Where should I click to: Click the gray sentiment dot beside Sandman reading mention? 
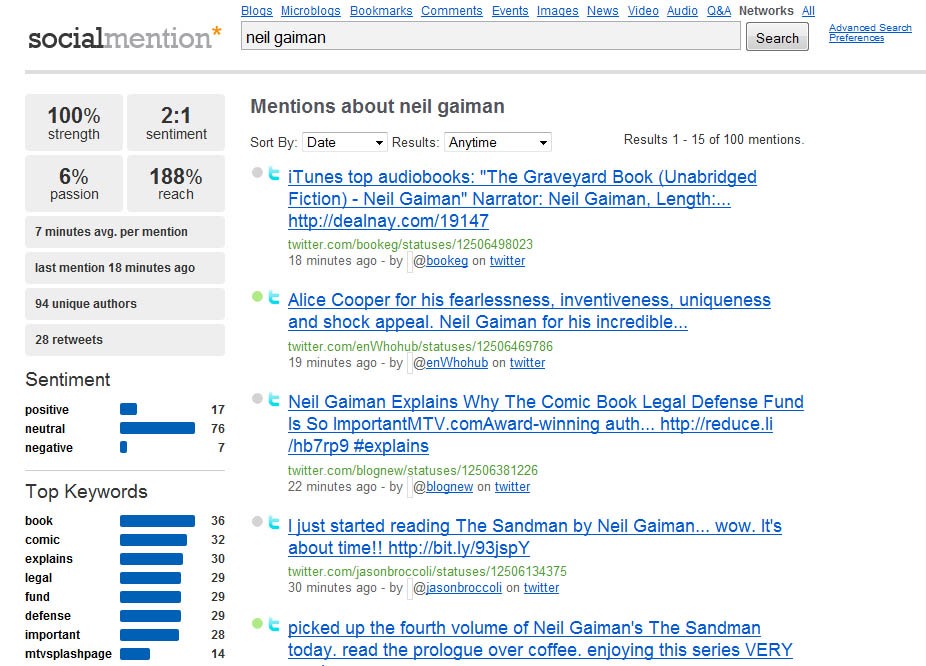(257, 521)
